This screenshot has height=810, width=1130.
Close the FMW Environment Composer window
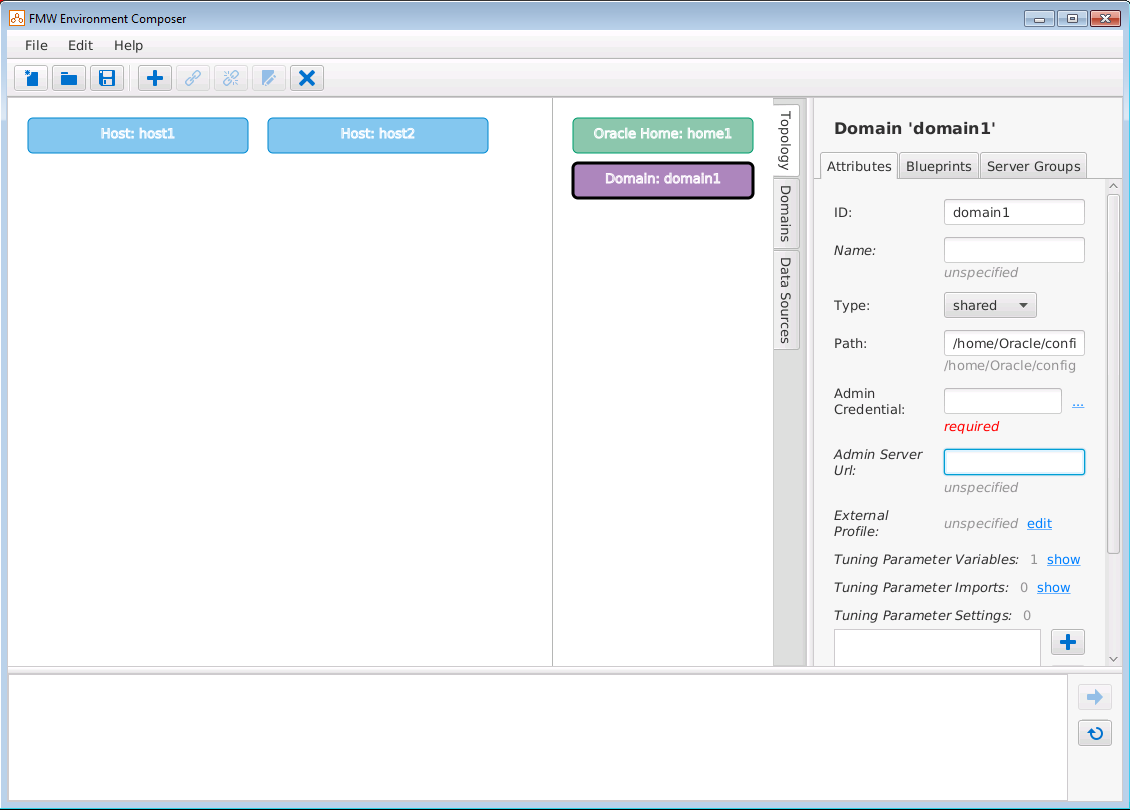coord(1105,19)
